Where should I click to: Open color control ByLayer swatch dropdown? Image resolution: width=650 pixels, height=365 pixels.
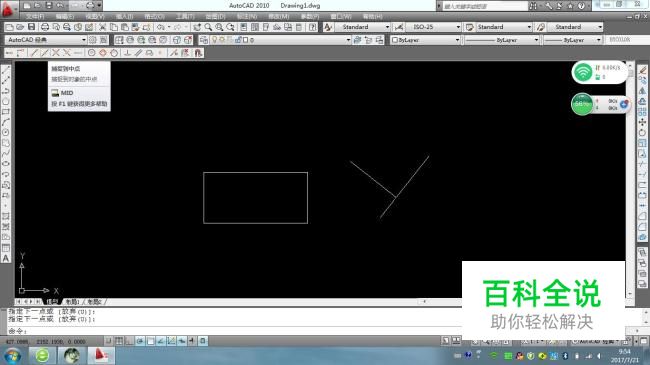425,40
